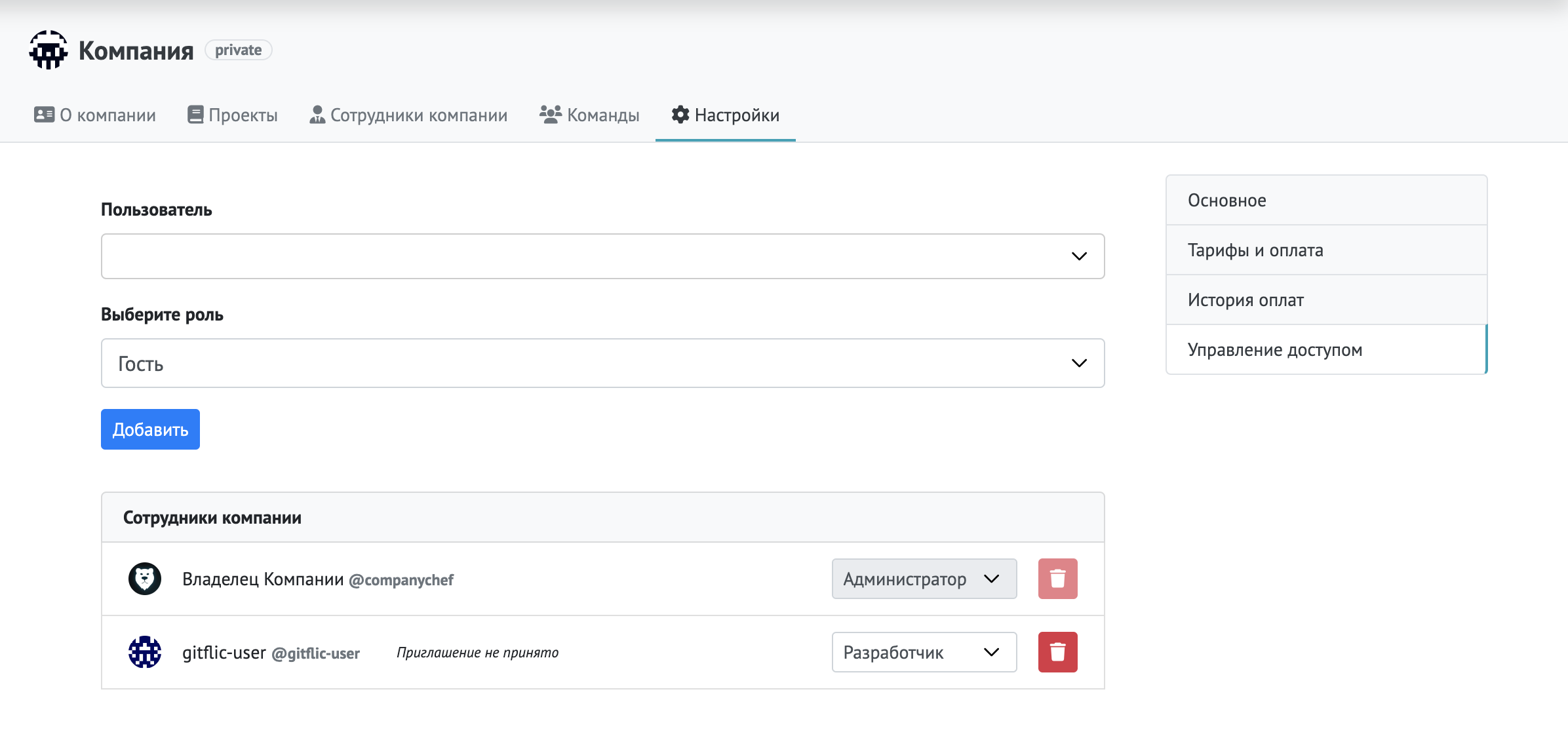Click the company avatar logo icon

point(49,50)
